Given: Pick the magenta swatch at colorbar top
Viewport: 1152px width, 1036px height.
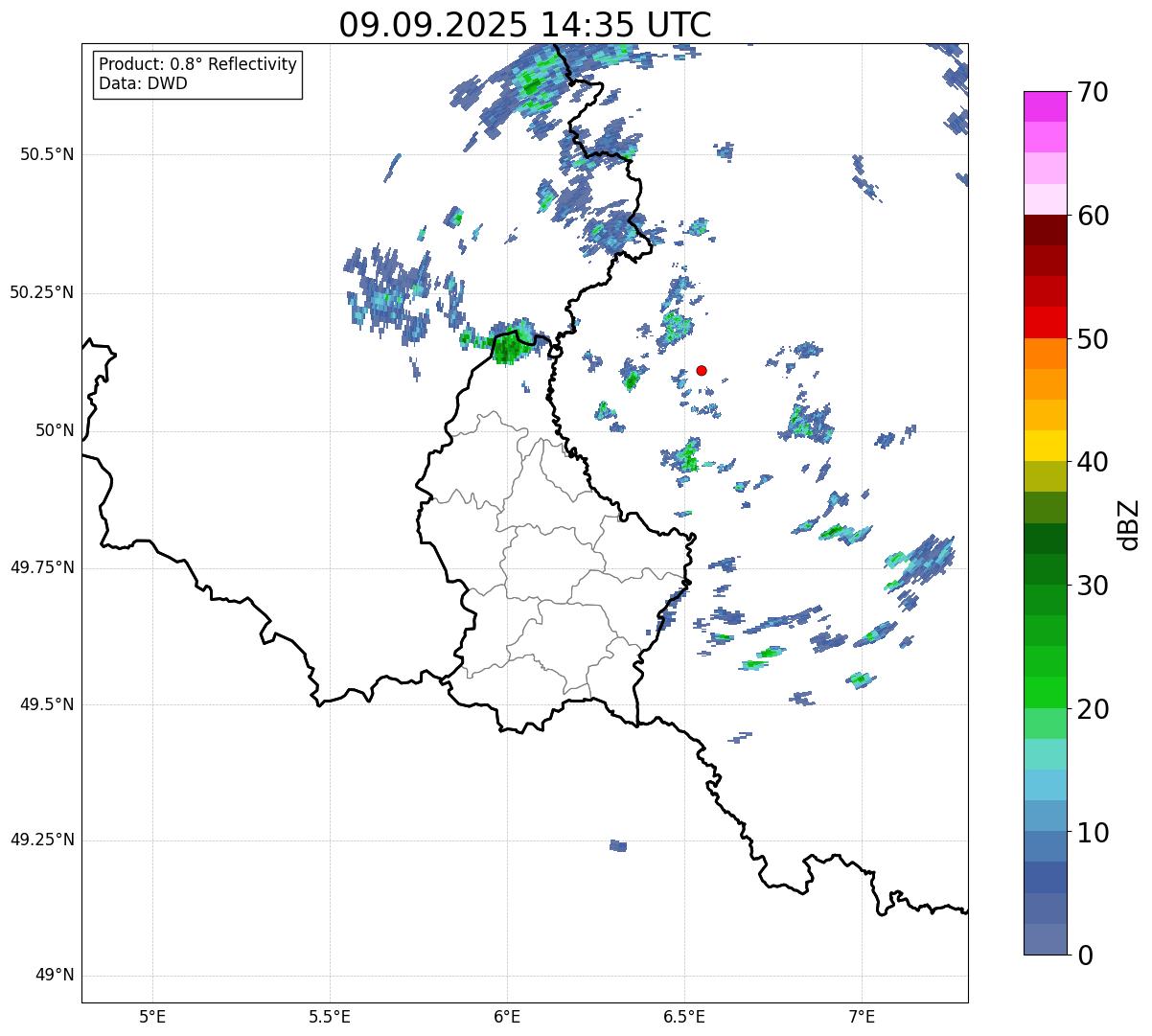Looking at the screenshot, I should (1045, 106).
